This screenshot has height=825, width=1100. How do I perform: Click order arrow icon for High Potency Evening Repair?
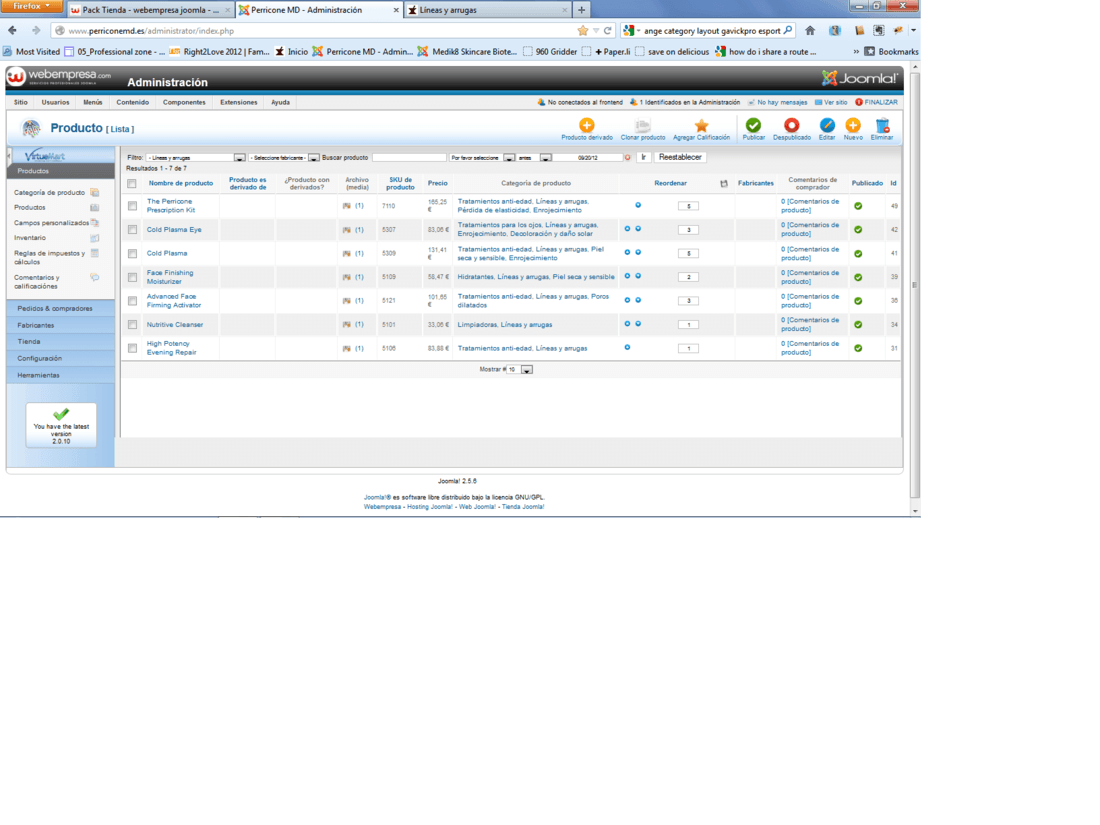(627, 347)
